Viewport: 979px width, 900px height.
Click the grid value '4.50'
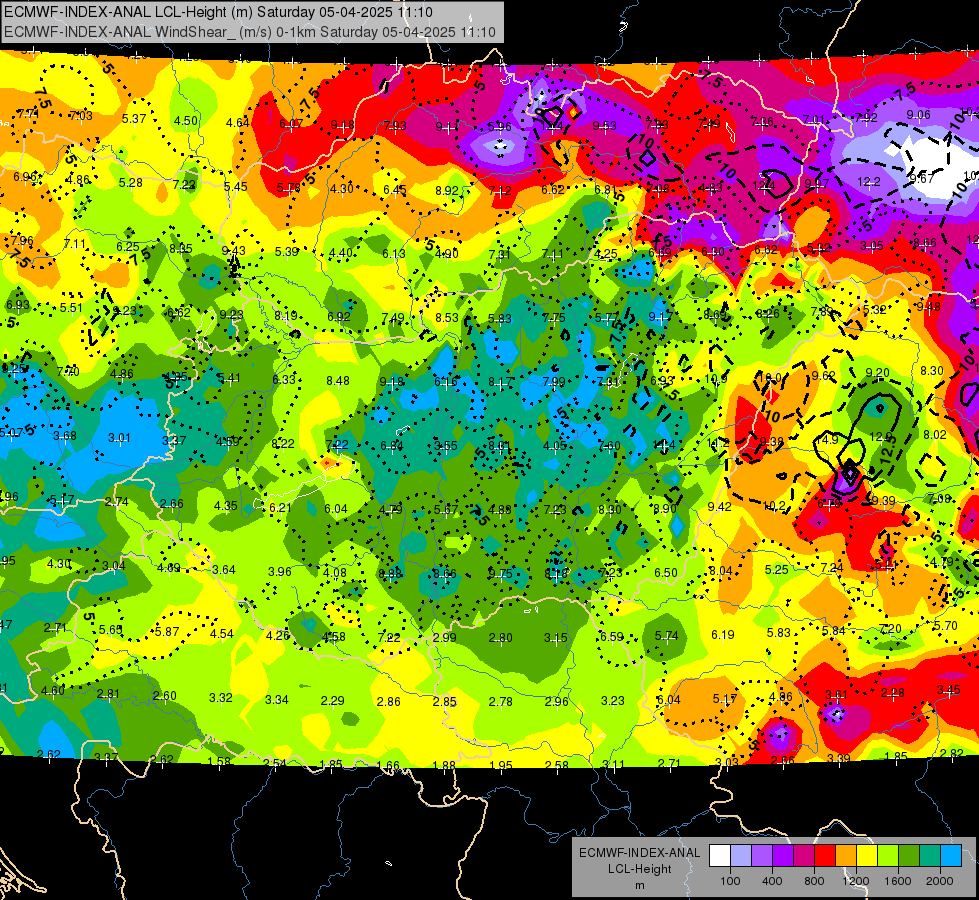(x=185, y=121)
